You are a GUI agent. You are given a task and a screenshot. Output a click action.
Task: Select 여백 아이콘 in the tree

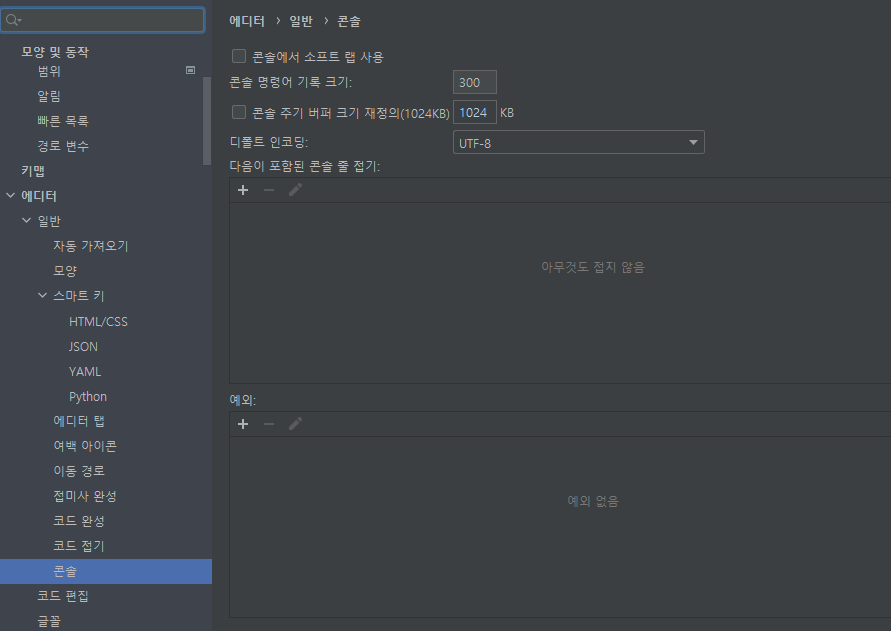pos(85,446)
